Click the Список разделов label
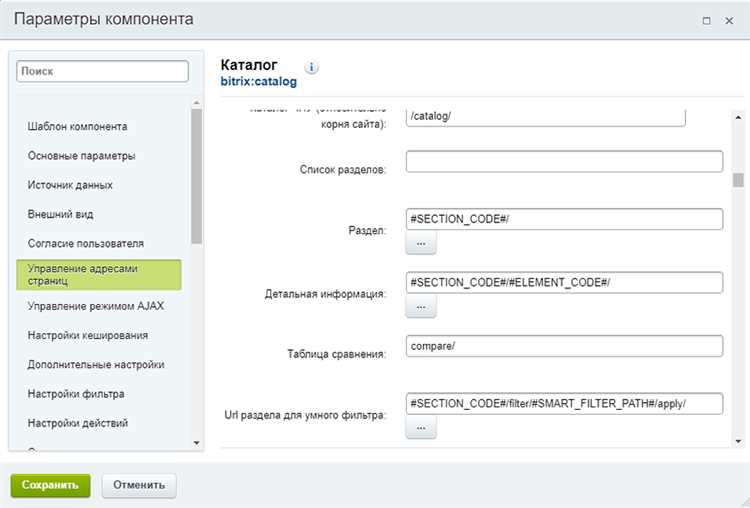This screenshot has height=508, width=750. coord(342,170)
